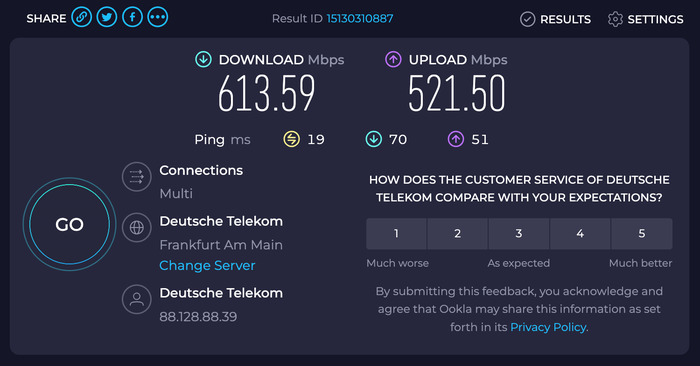Click the download arrow icon
Screen dimensions: 700x366
204,59
